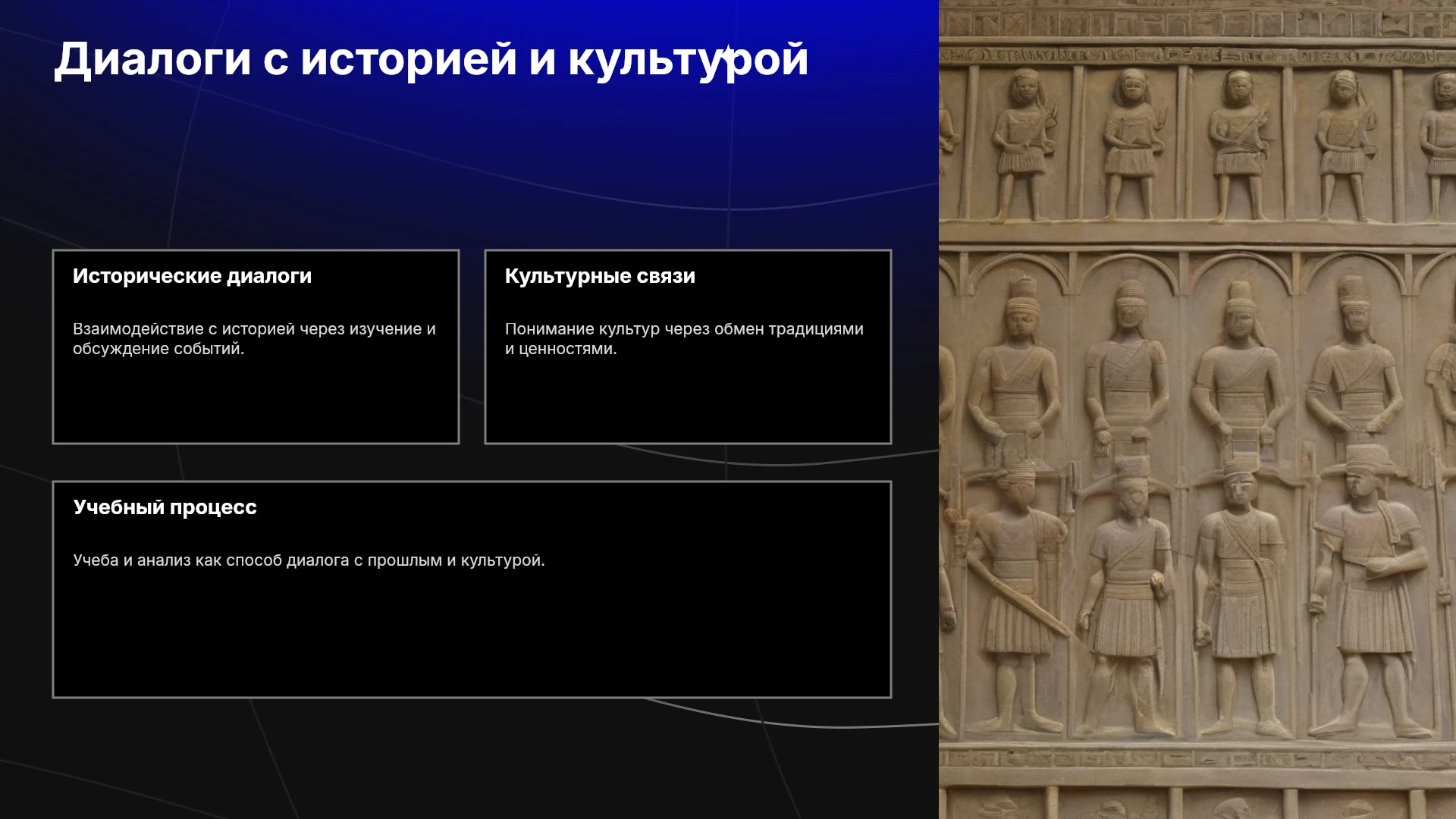Select the stone relief image
The image size is (1456, 819).
pos(1197,409)
